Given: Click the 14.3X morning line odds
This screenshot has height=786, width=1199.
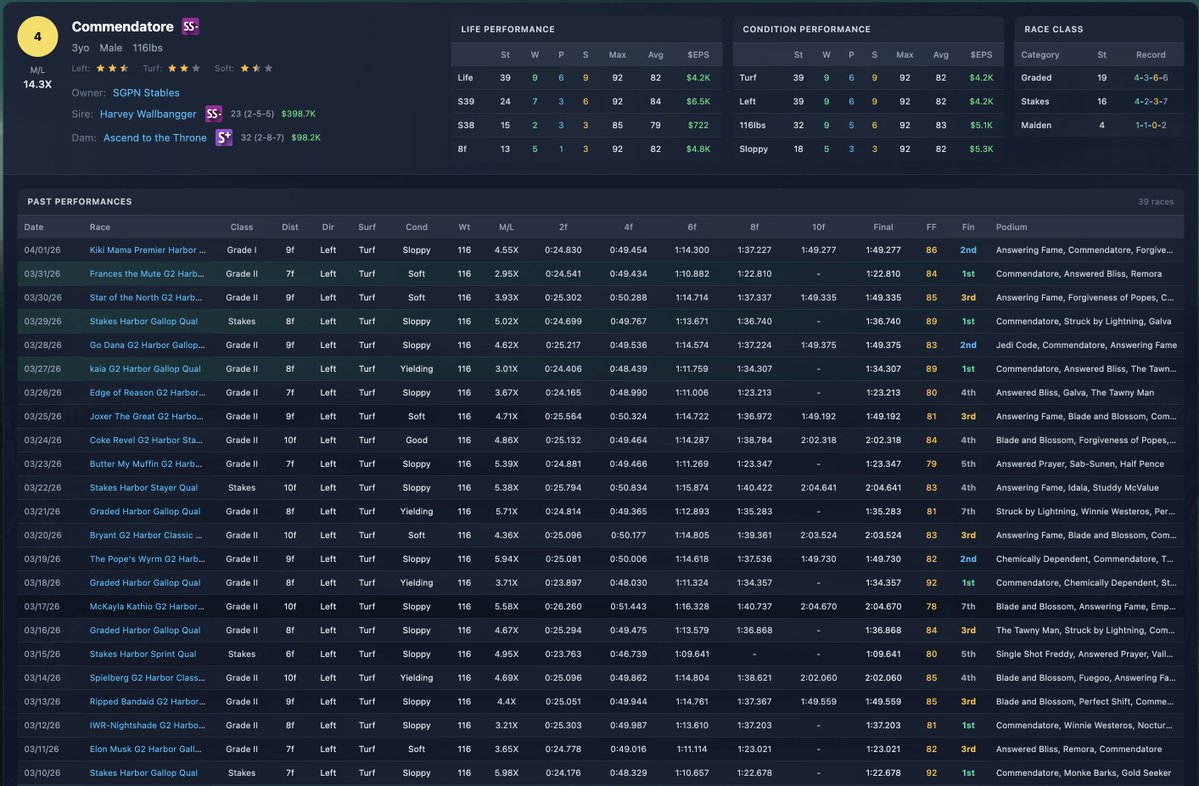Looking at the screenshot, I should [x=37, y=84].
